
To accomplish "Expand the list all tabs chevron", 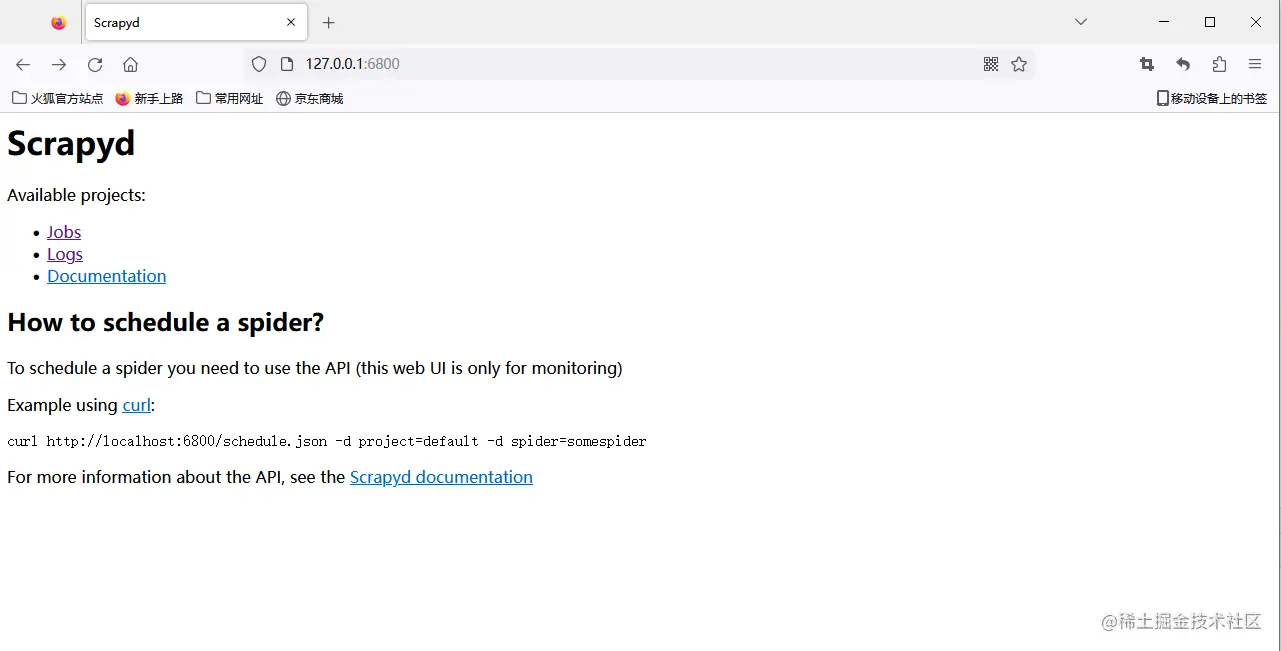I will point(1081,22).
